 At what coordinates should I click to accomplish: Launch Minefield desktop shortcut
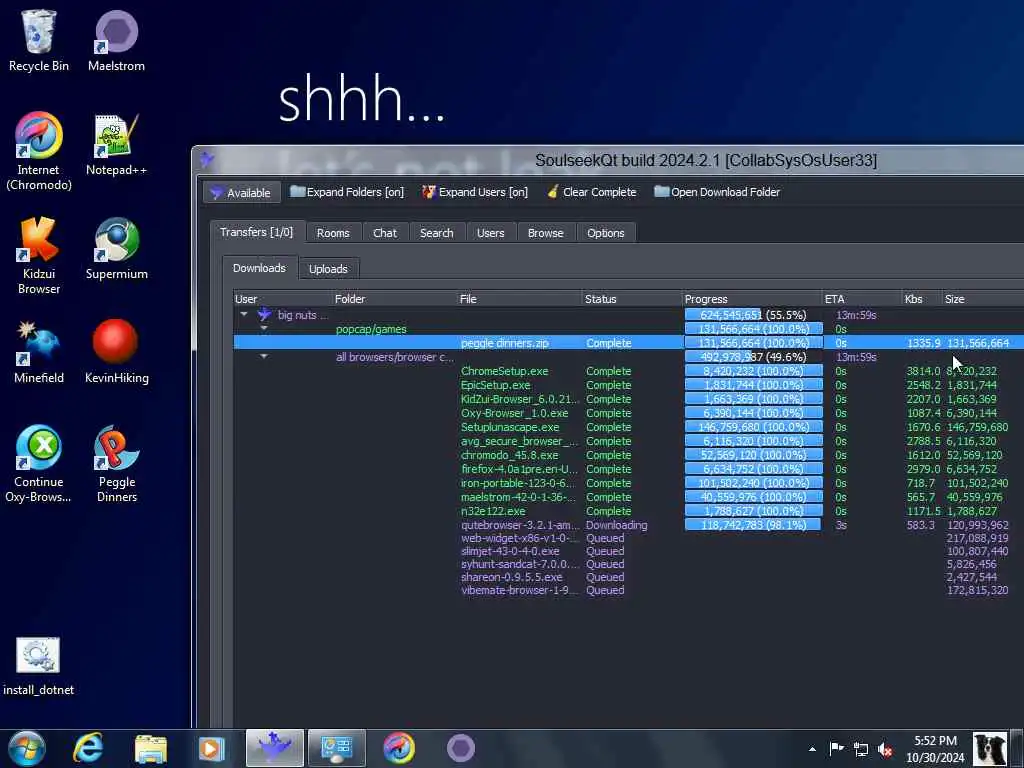coord(39,353)
